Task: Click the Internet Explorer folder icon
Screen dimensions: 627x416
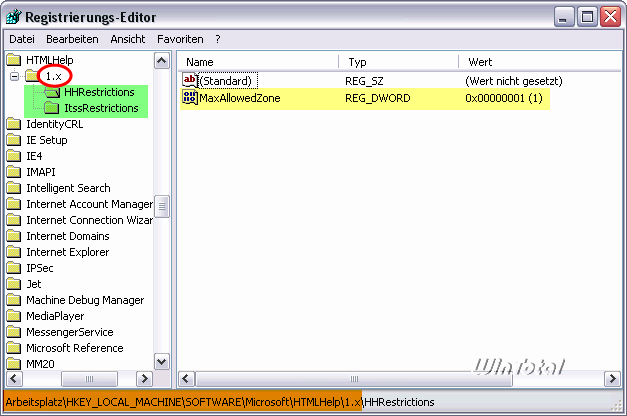Action: coord(14,252)
